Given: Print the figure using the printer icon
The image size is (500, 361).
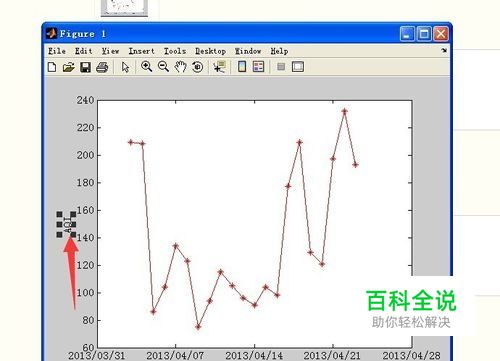Looking at the screenshot, I should tap(102, 67).
